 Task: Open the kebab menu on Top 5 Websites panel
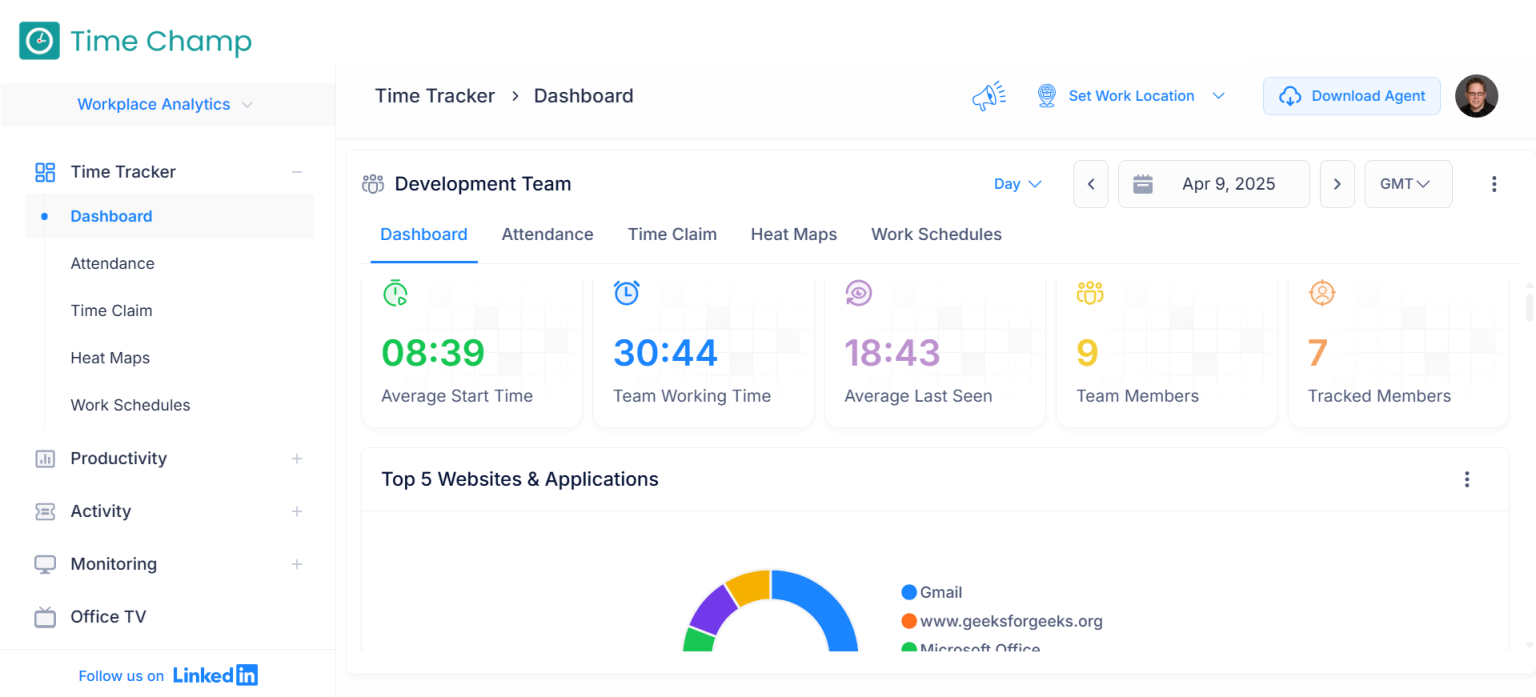[x=1467, y=479]
